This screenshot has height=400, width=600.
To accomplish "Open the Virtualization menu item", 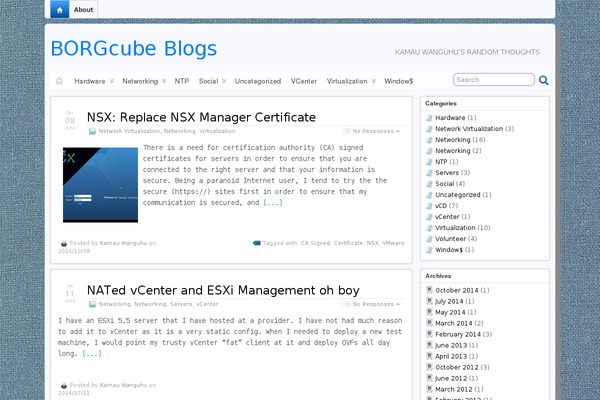I will pos(347,81).
